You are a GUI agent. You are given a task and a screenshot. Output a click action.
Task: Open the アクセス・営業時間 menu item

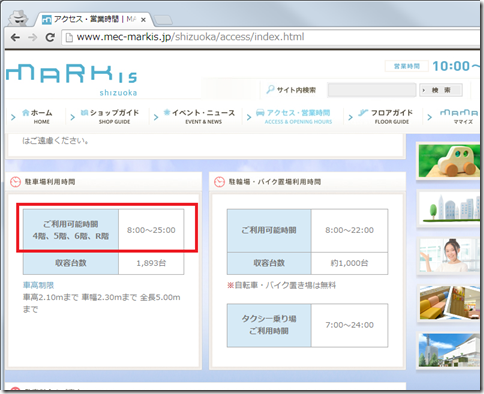(294, 116)
